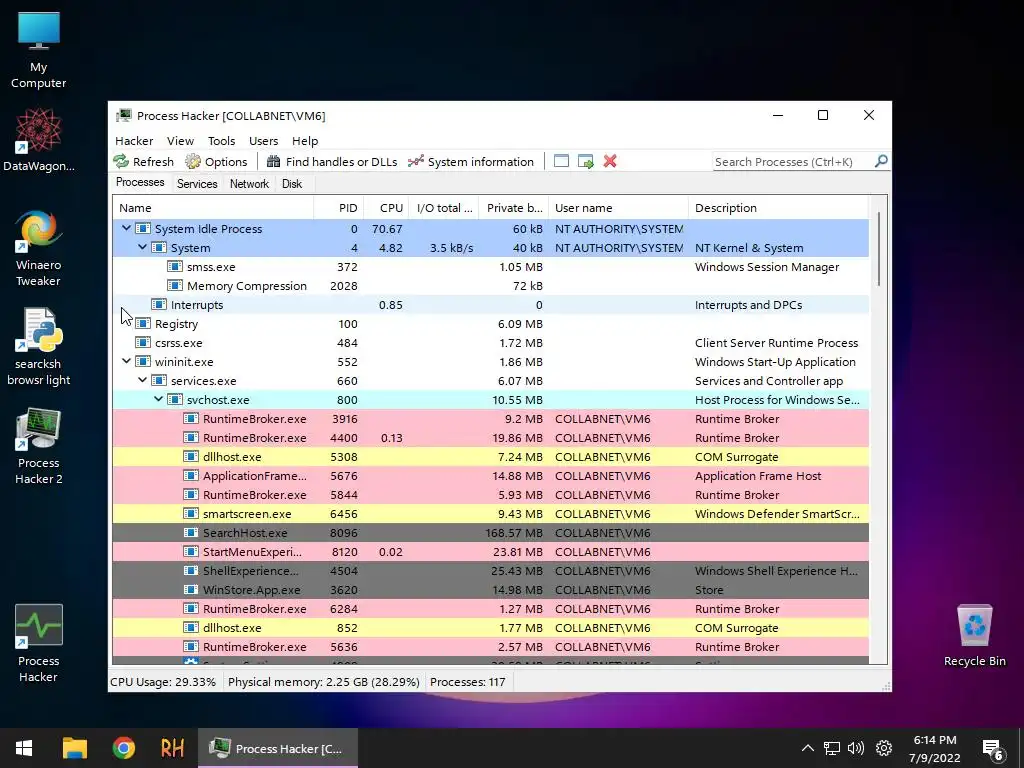This screenshot has height=768, width=1024.
Task: Collapse the svchost.exe 800 node
Action: tap(158, 399)
